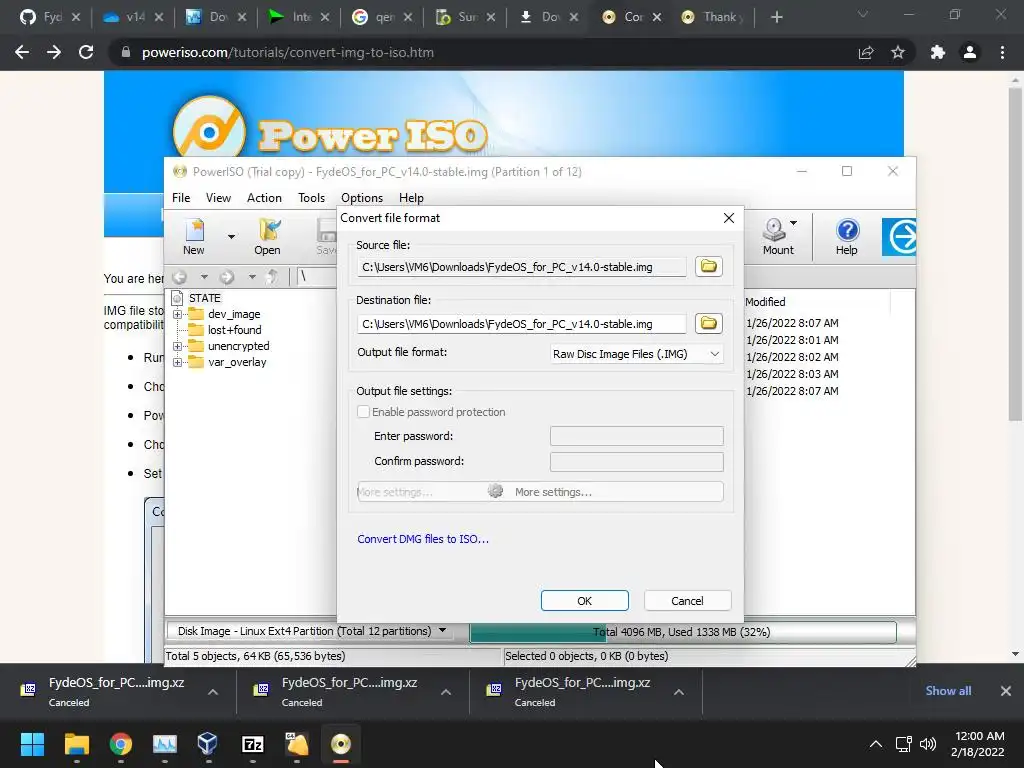Image resolution: width=1024 pixels, height=768 pixels.
Task: Click the New toolbar icon in PowerISO
Action: coord(194,236)
